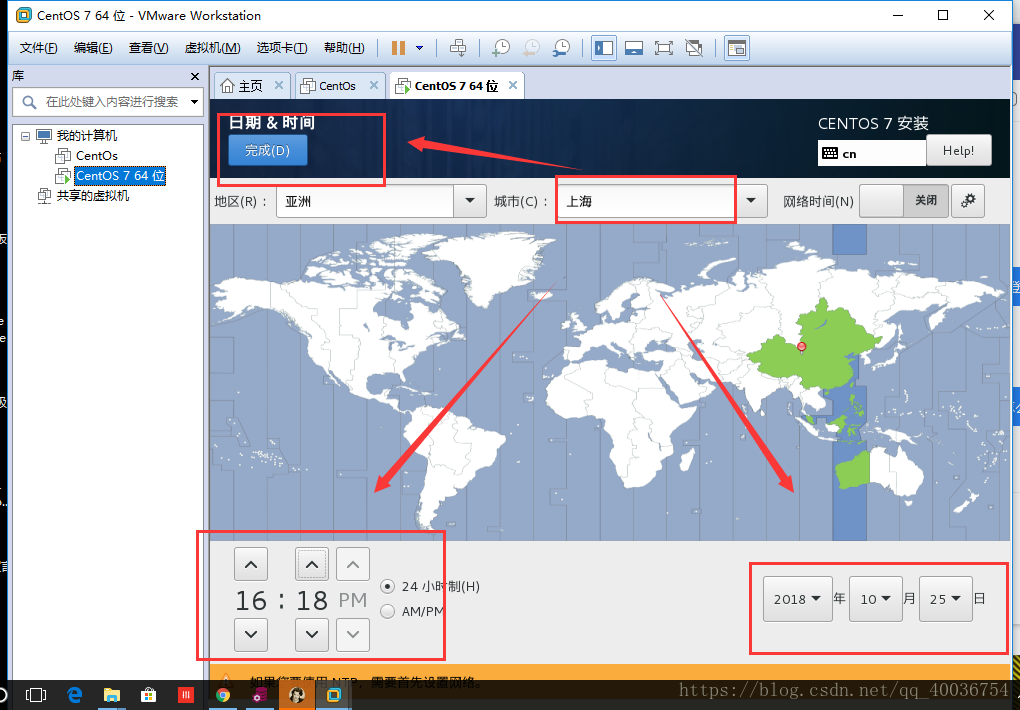
Task: Take a snapshot of this virtual machine
Action: (501, 48)
